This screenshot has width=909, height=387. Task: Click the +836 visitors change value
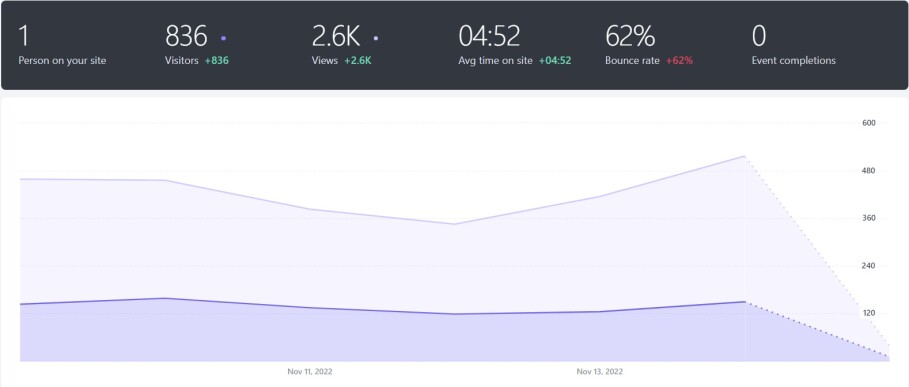click(217, 60)
